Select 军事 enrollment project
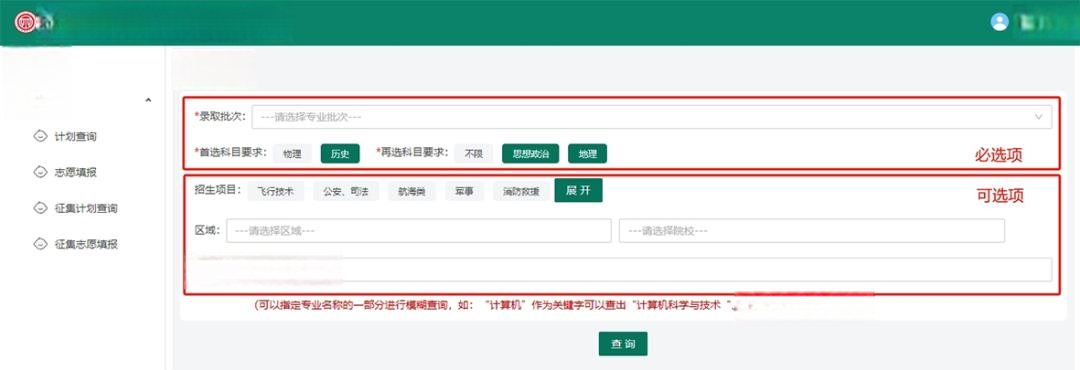 pos(464,191)
